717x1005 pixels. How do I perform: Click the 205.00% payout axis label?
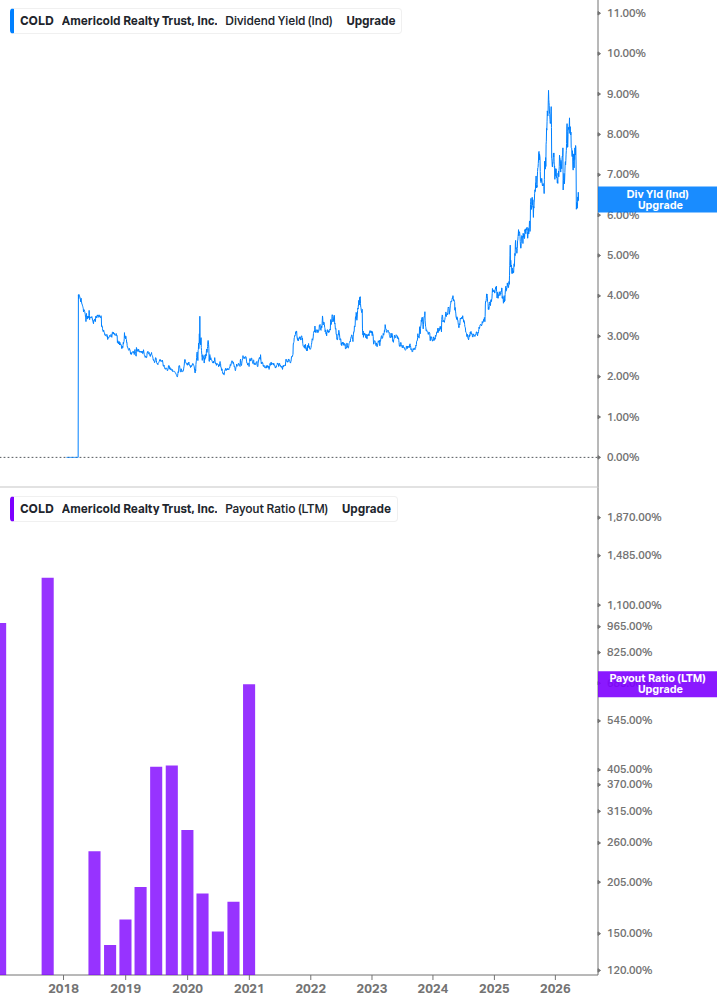[629, 882]
